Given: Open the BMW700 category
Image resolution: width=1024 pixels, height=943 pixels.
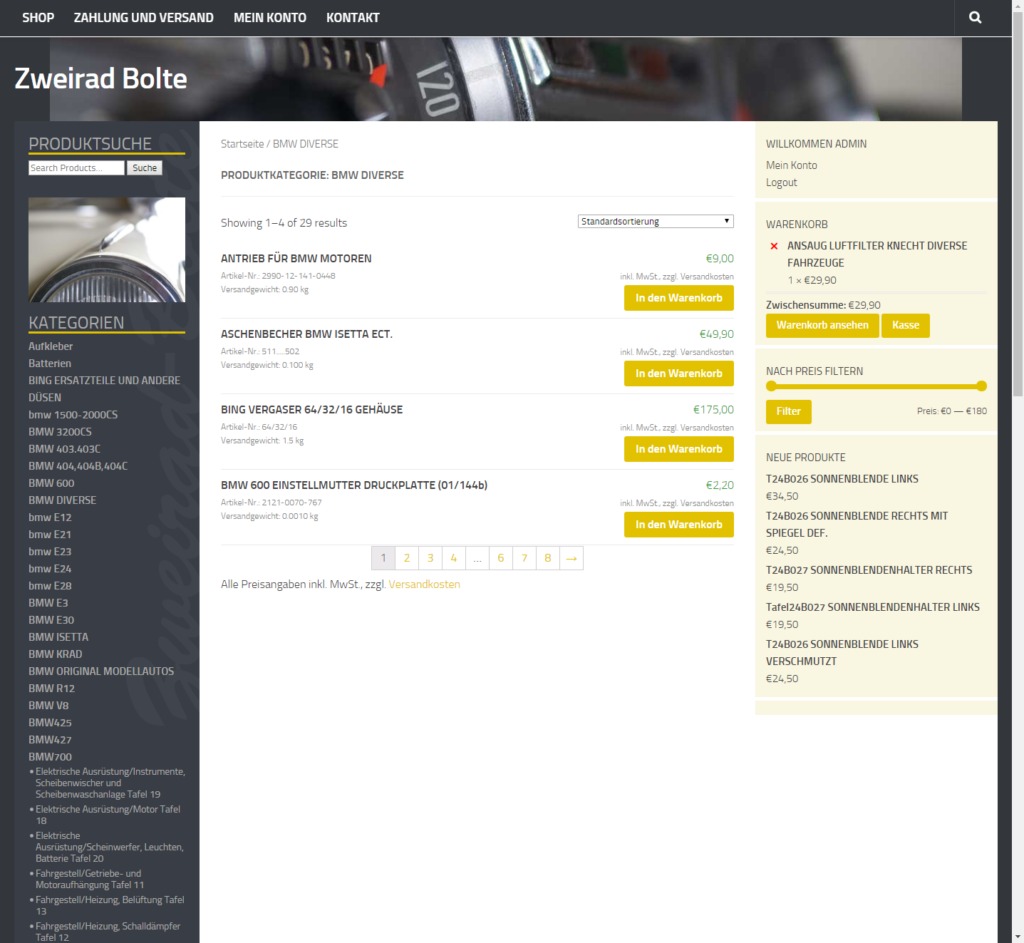Looking at the screenshot, I should click(50, 757).
